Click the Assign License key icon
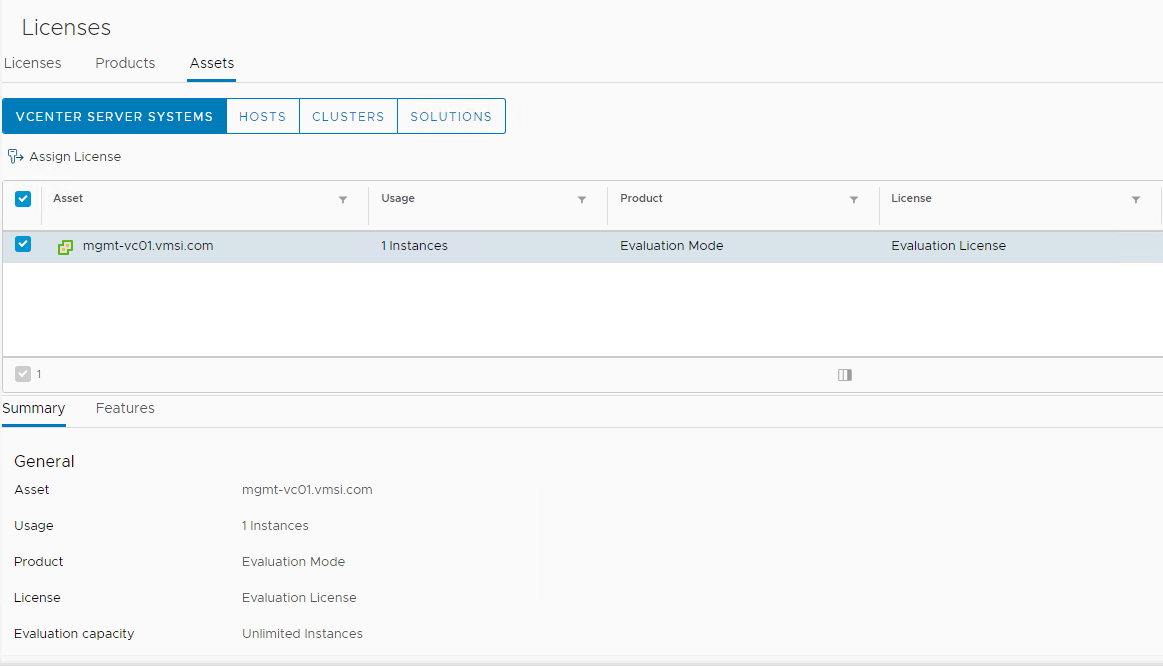 (15, 157)
